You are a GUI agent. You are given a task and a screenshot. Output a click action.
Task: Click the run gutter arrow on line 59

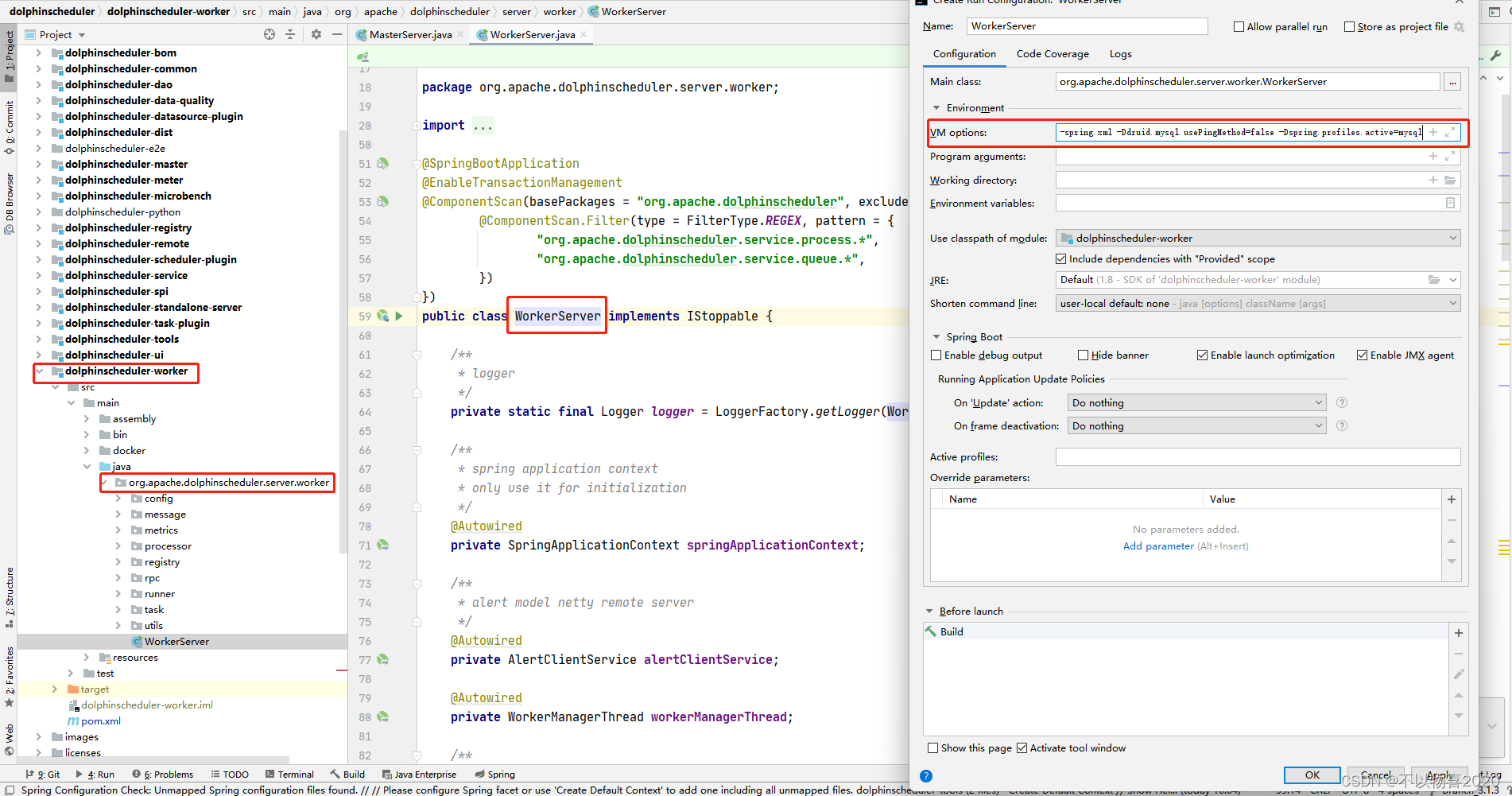399,316
